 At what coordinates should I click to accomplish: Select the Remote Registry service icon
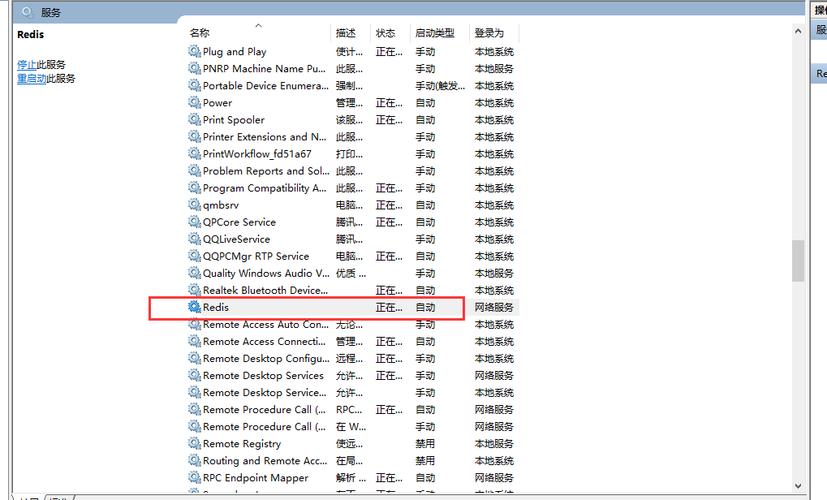tap(194, 444)
